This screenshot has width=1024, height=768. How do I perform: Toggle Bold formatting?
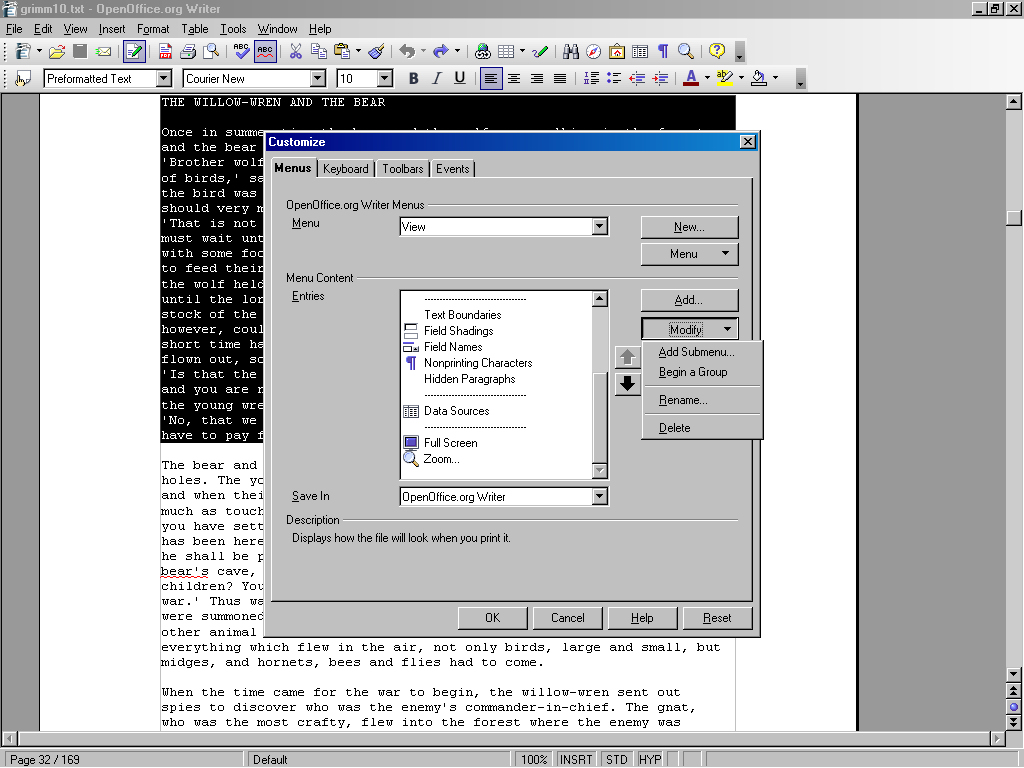point(413,79)
